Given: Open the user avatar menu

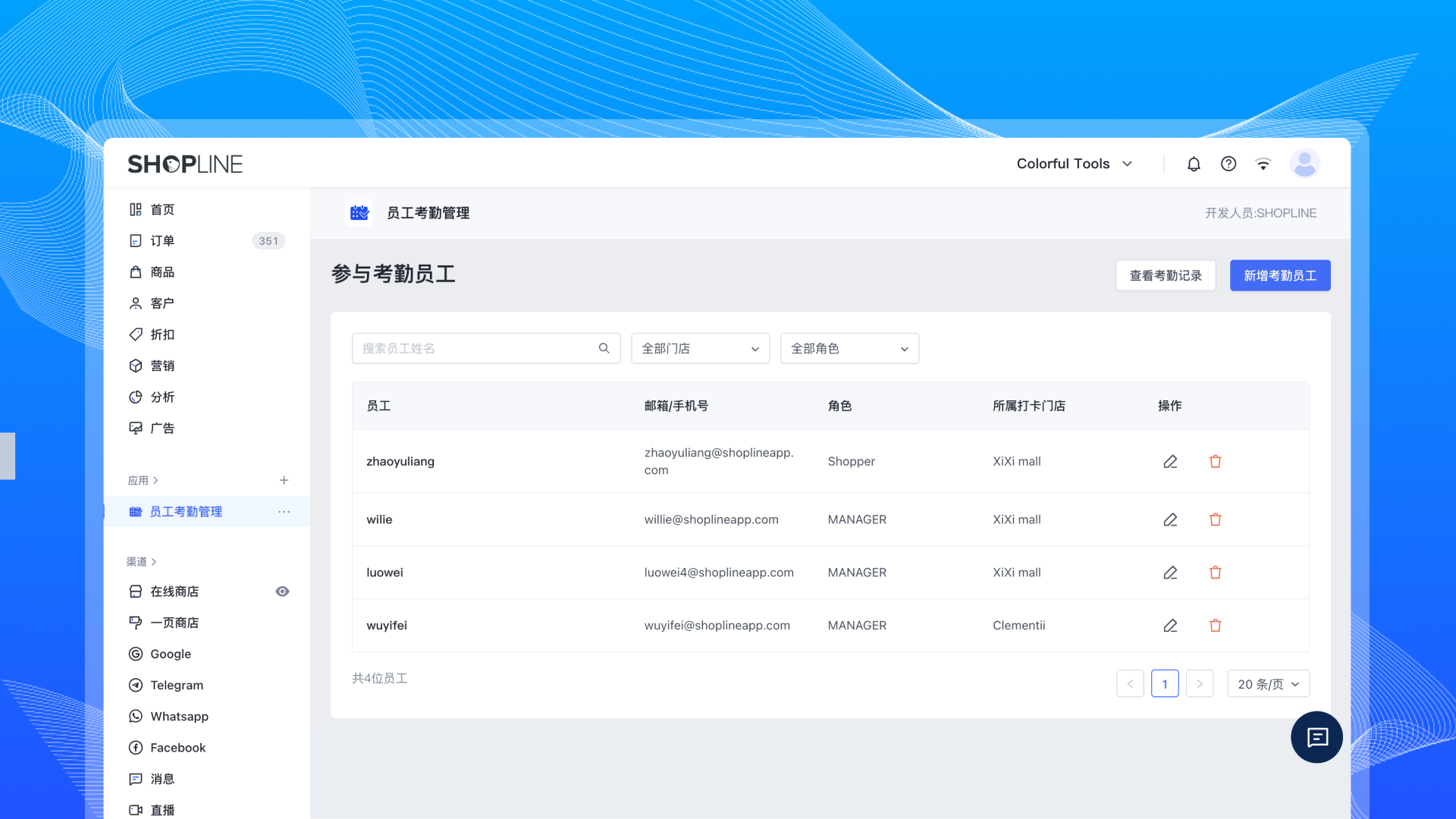Looking at the screenshot, I should point(1304,164).
